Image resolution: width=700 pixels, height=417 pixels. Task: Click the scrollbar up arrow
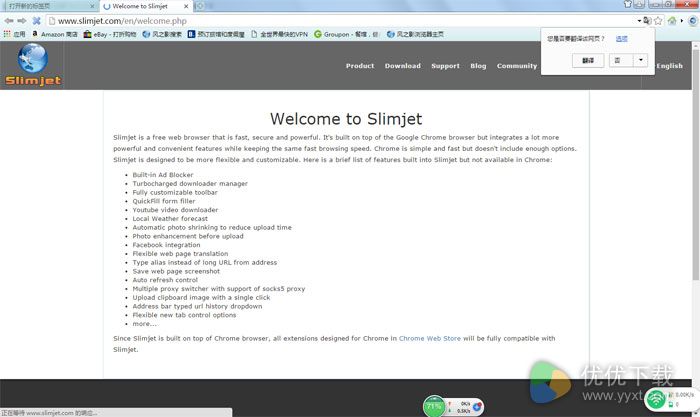[x=696, y=45]
